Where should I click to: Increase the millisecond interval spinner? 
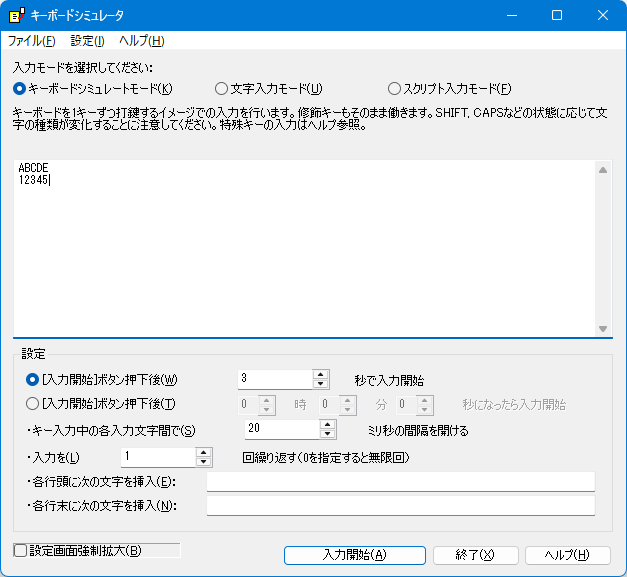327,425
